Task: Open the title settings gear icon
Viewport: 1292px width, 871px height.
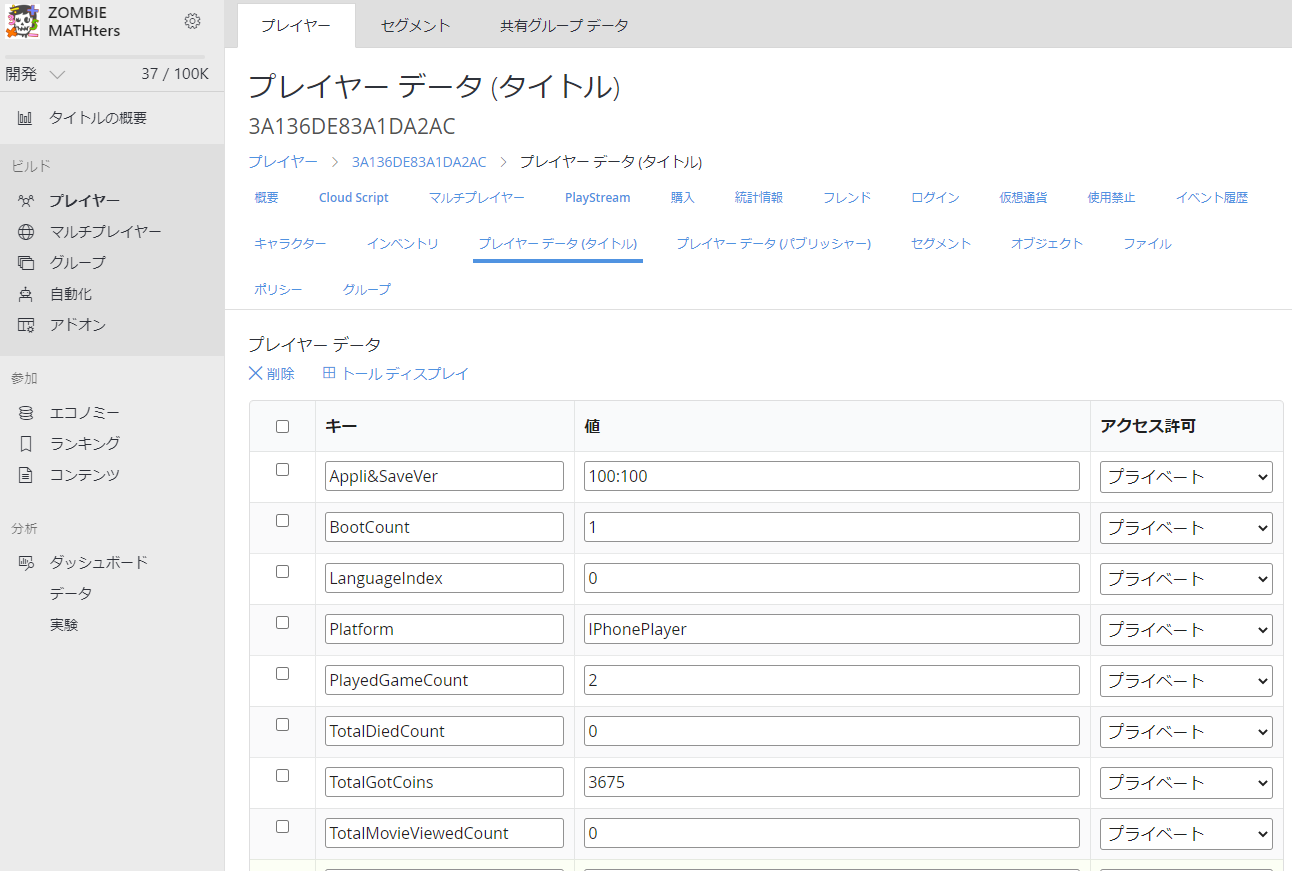Action: [x=193, y=21]
